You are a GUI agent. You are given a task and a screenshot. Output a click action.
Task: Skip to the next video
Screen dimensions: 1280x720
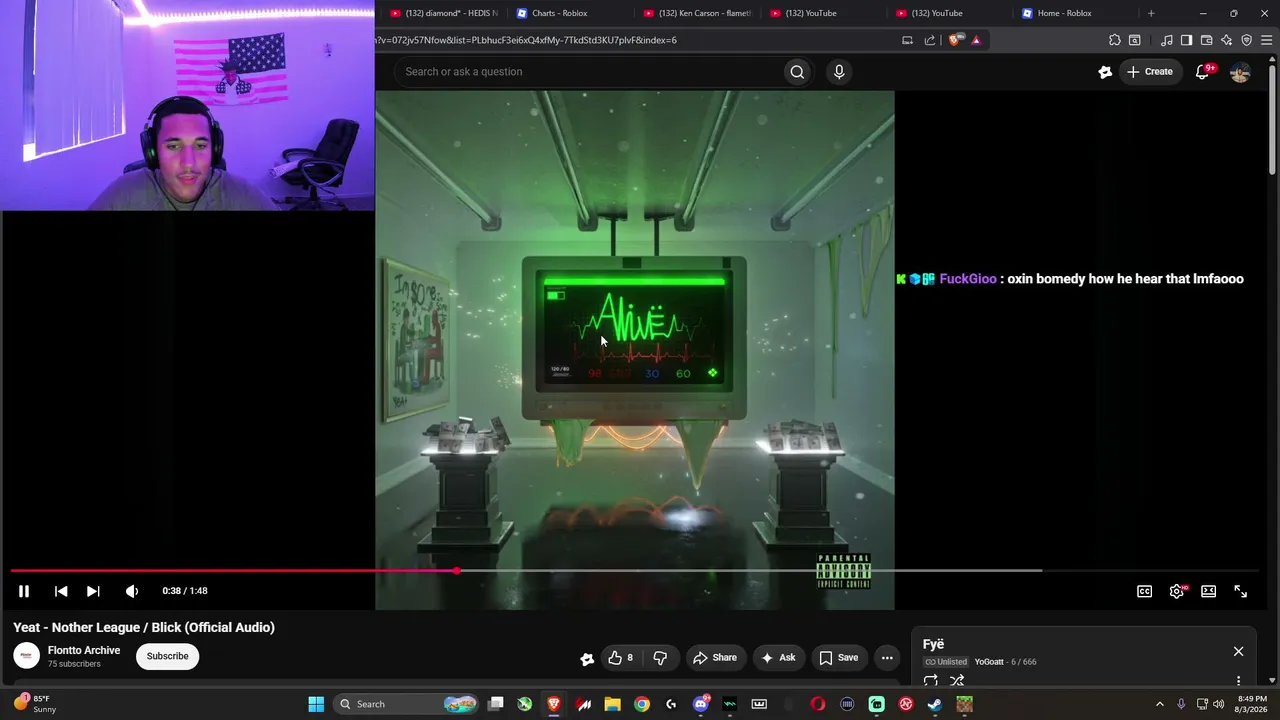tap(93, 591)
